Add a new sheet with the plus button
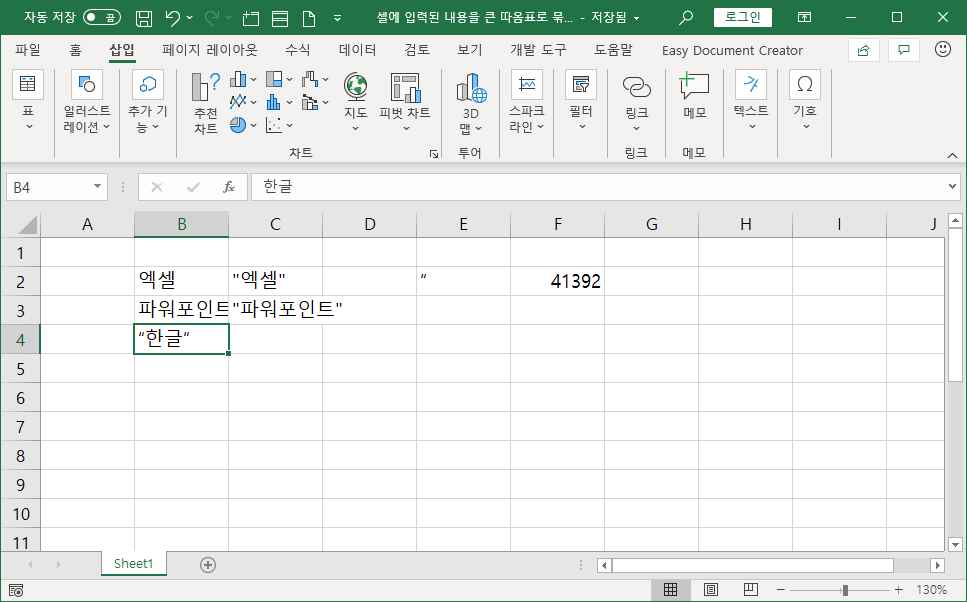 208,564
